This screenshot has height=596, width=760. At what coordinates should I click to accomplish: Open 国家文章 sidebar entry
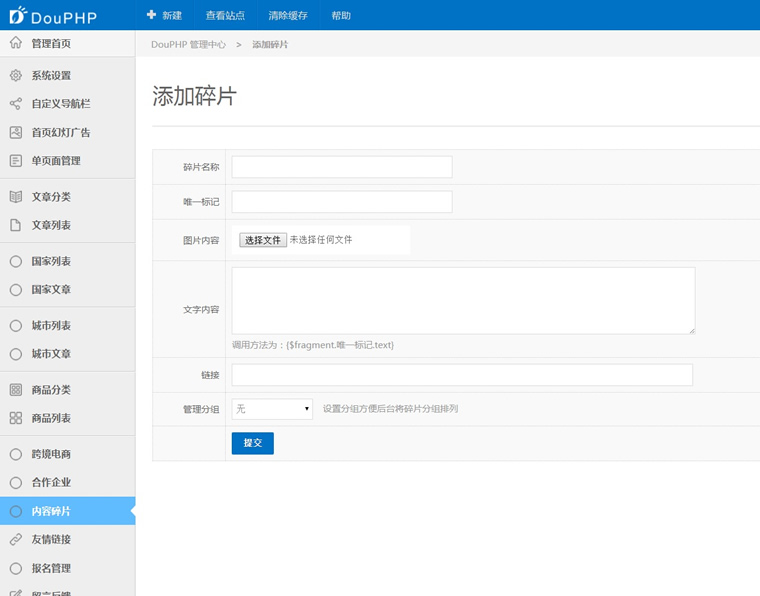coord(67,290)
